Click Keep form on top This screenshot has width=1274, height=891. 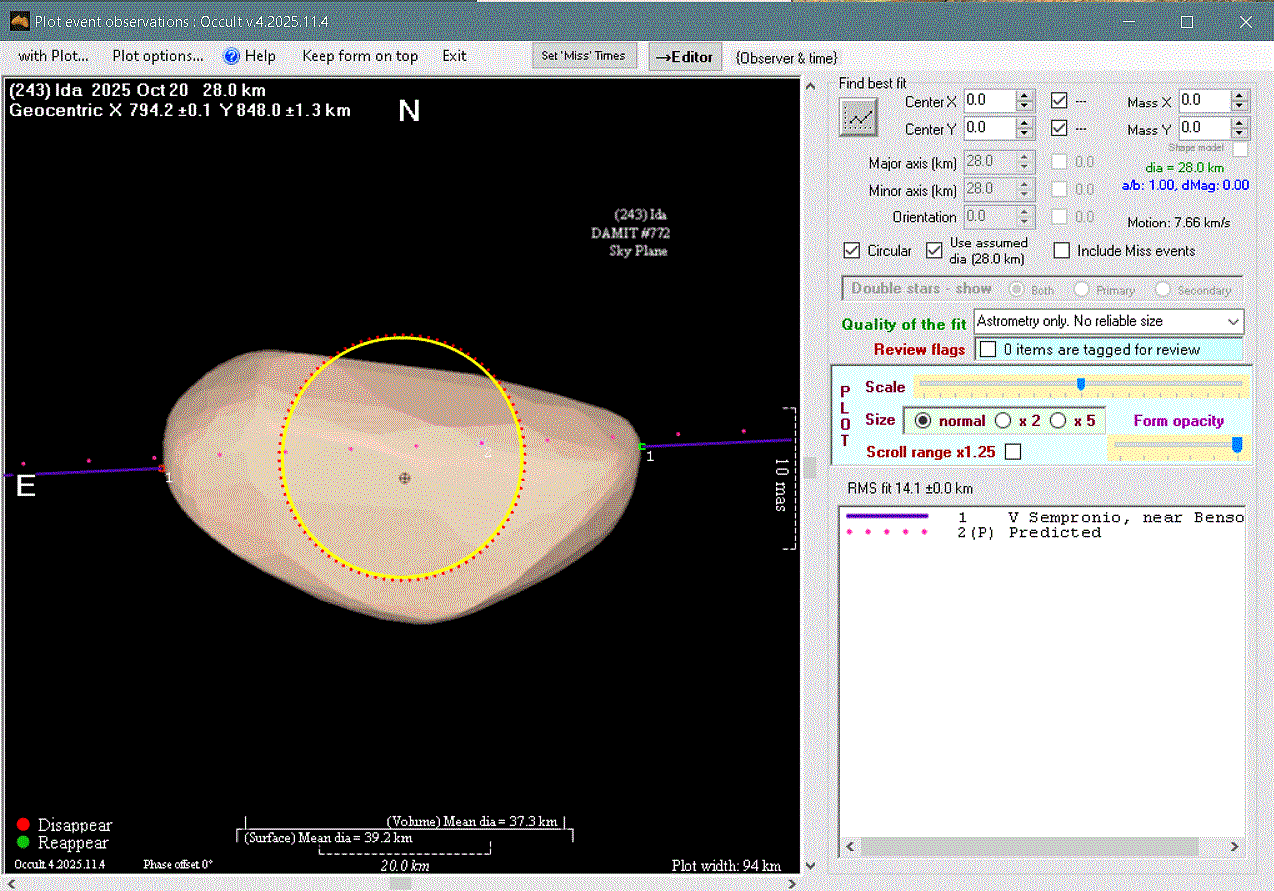pyautogui.click(x=360, y=56)
